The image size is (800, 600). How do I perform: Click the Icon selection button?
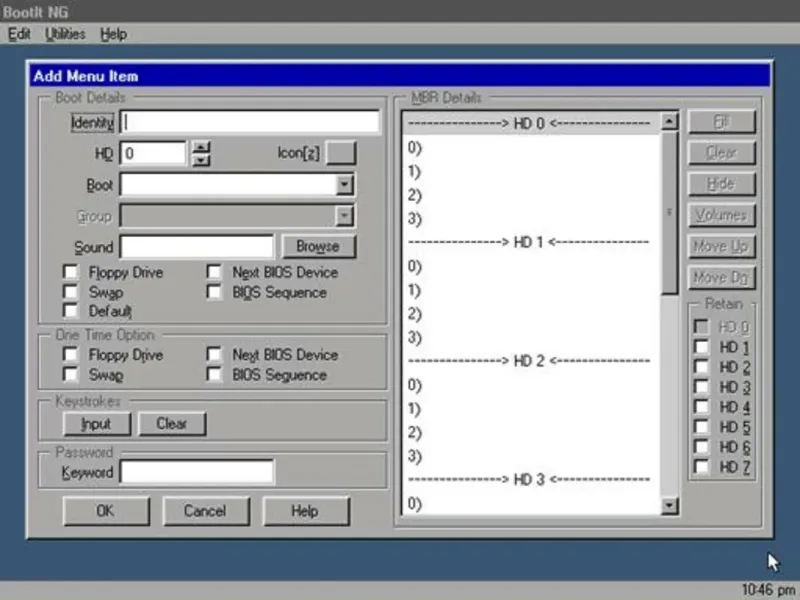click(x=341, y=154)
